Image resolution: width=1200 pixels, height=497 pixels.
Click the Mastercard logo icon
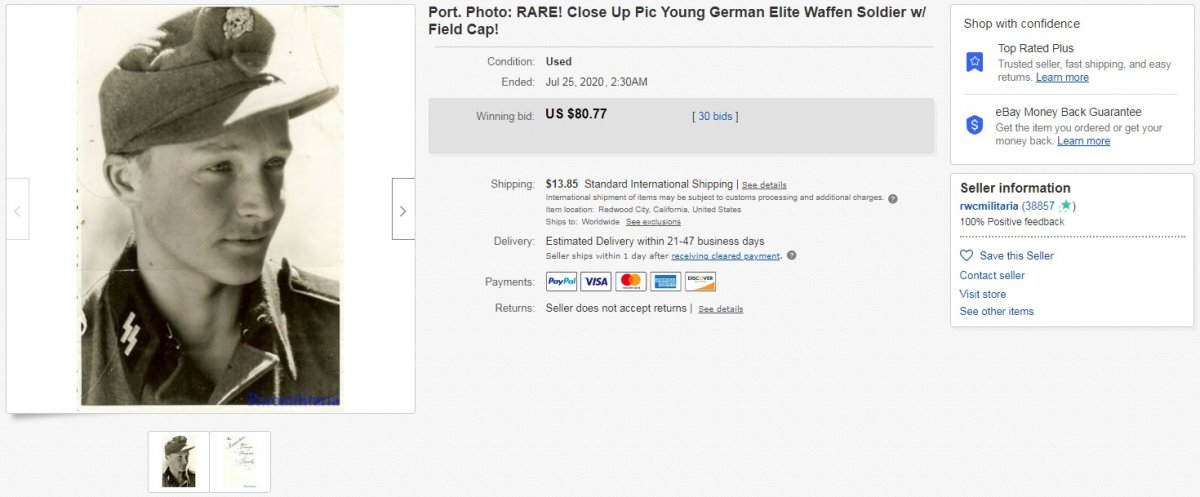(630, 281)
